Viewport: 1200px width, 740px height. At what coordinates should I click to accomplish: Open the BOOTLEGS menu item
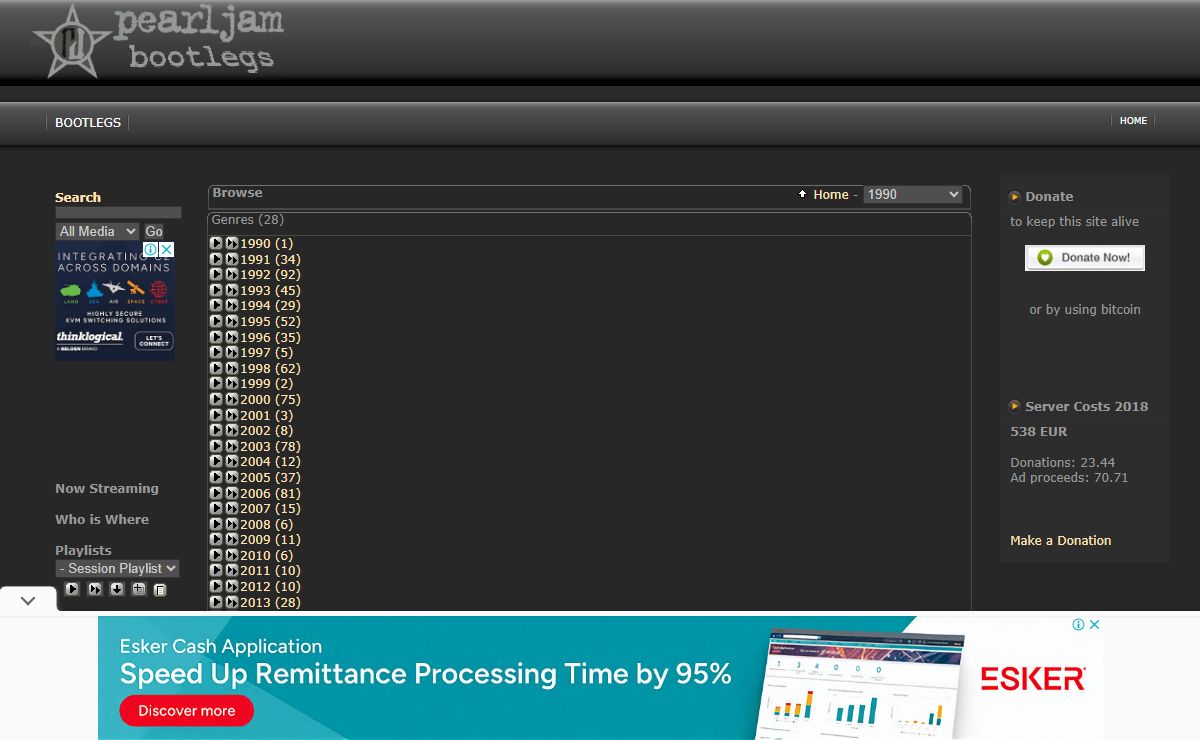(88, 122)
